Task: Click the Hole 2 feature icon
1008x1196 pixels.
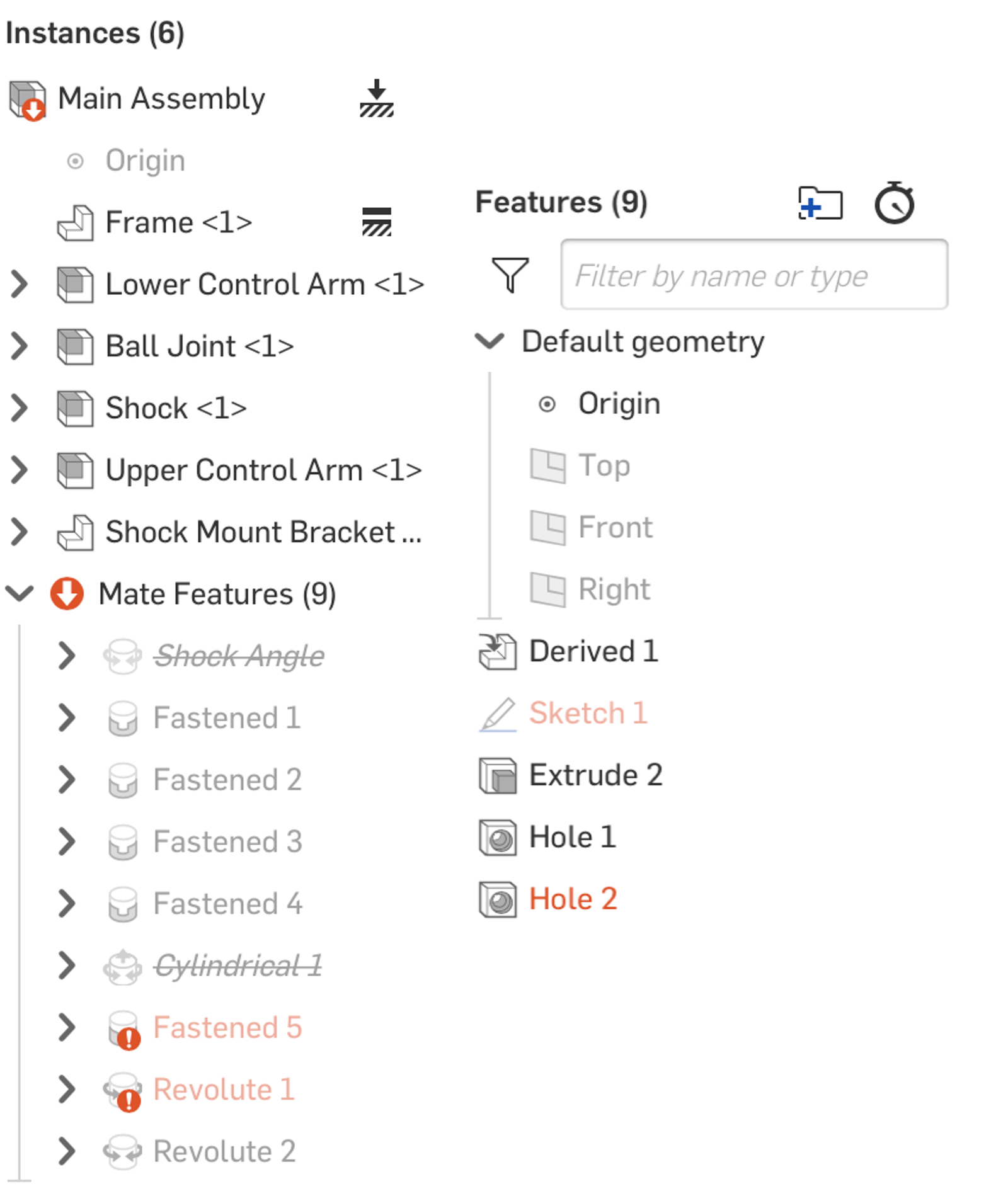Action: pos(497,899)
